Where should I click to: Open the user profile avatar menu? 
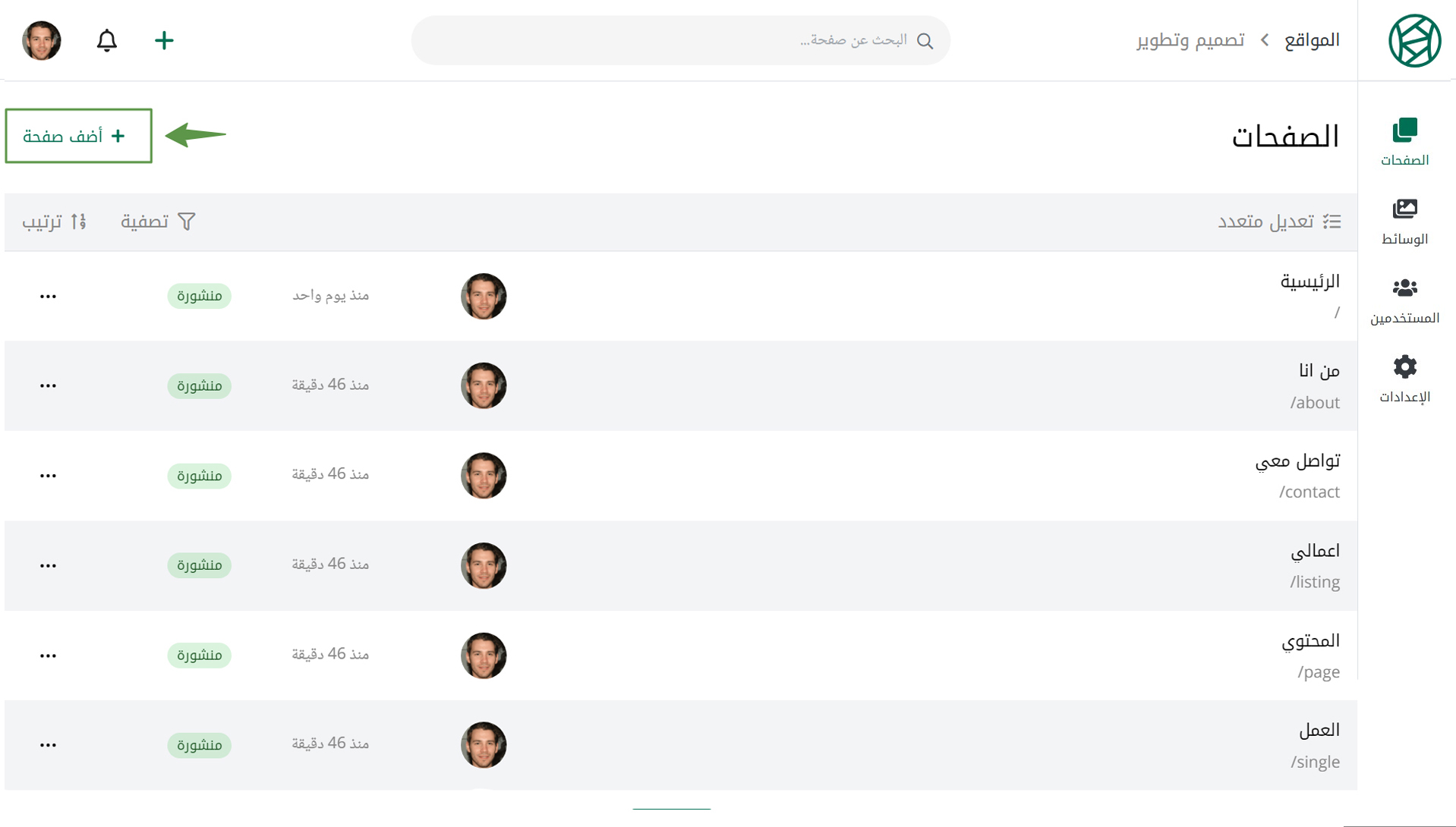pyautogui.click(x=41, y=40)
